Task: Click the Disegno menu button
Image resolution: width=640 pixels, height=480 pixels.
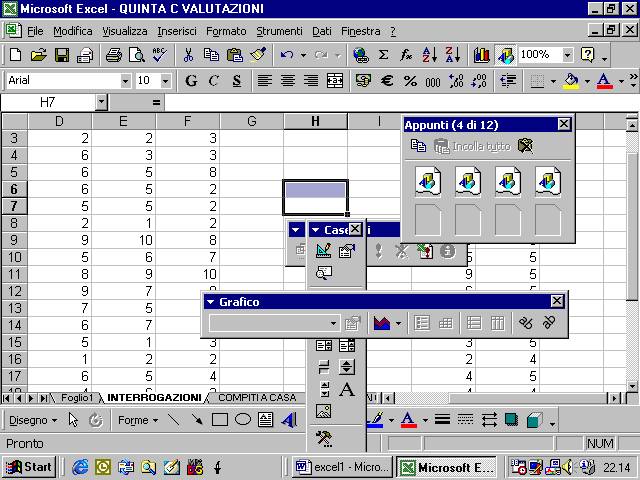Action: tap(31, 420)
